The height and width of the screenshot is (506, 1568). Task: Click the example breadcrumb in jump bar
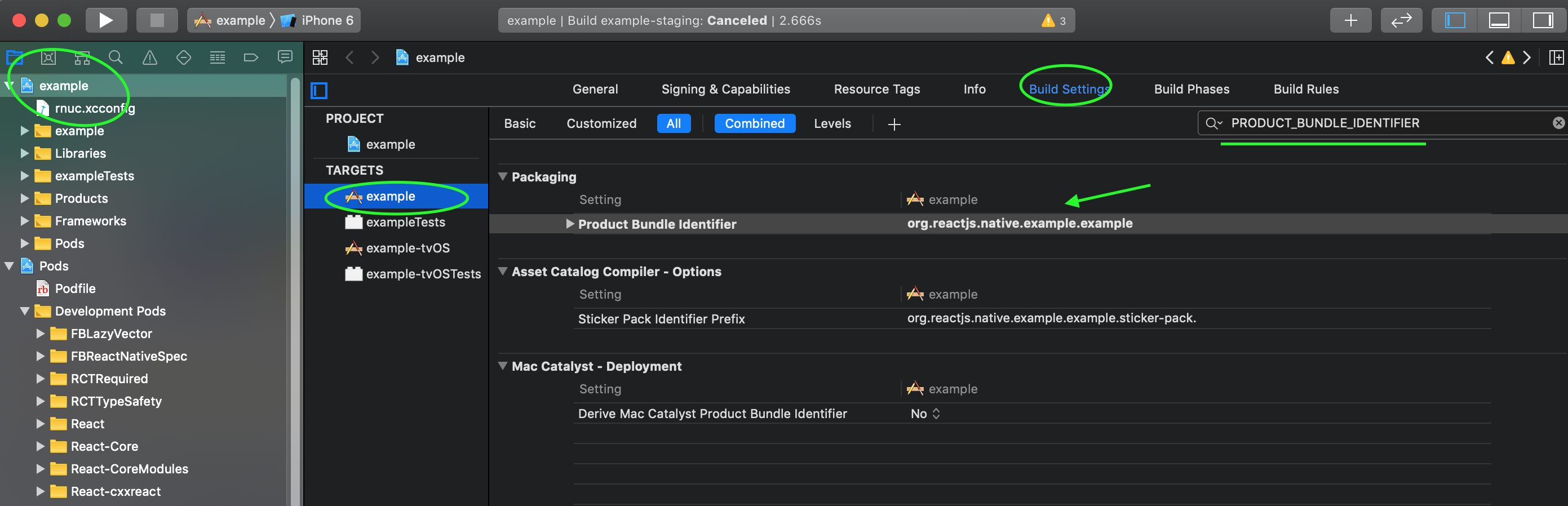(x=431, y=58)
